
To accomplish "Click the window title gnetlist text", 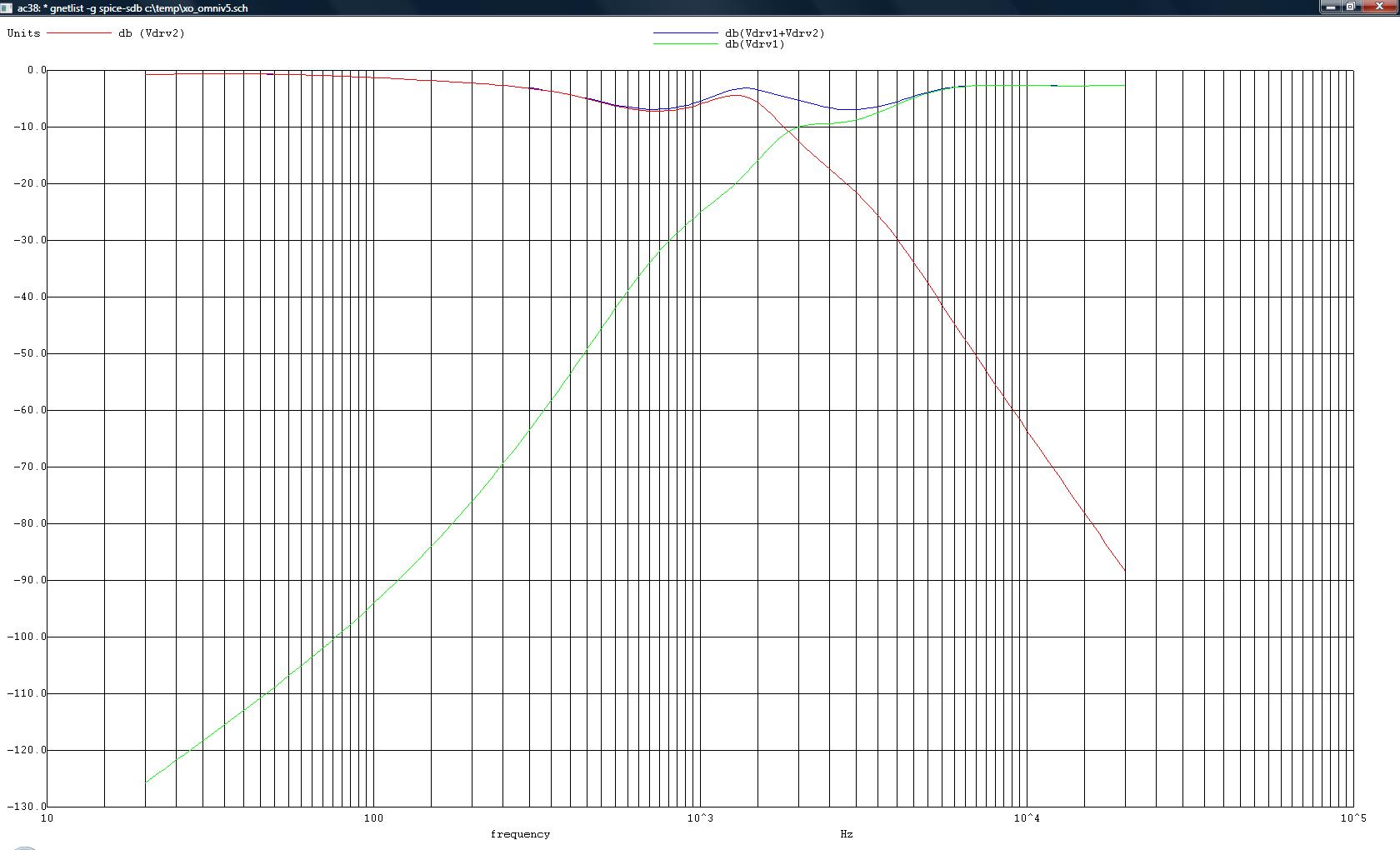I will click(x=132, y=7).
